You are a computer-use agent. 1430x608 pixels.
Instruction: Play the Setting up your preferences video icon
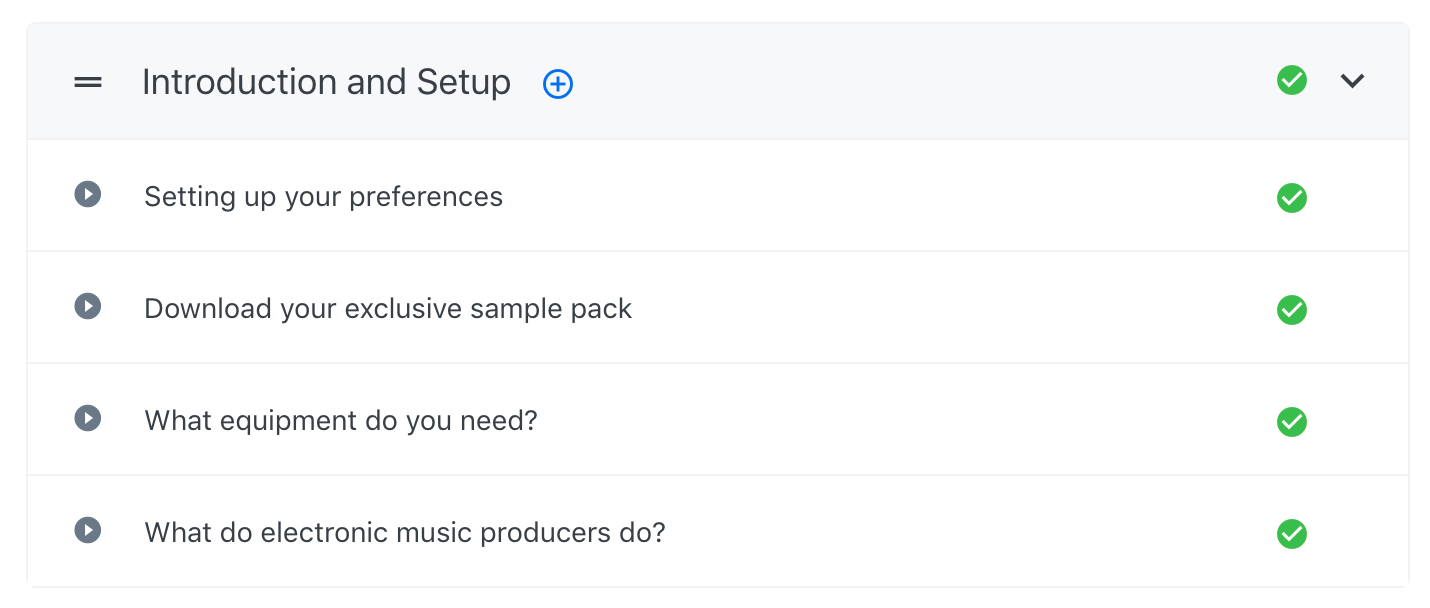88,194
